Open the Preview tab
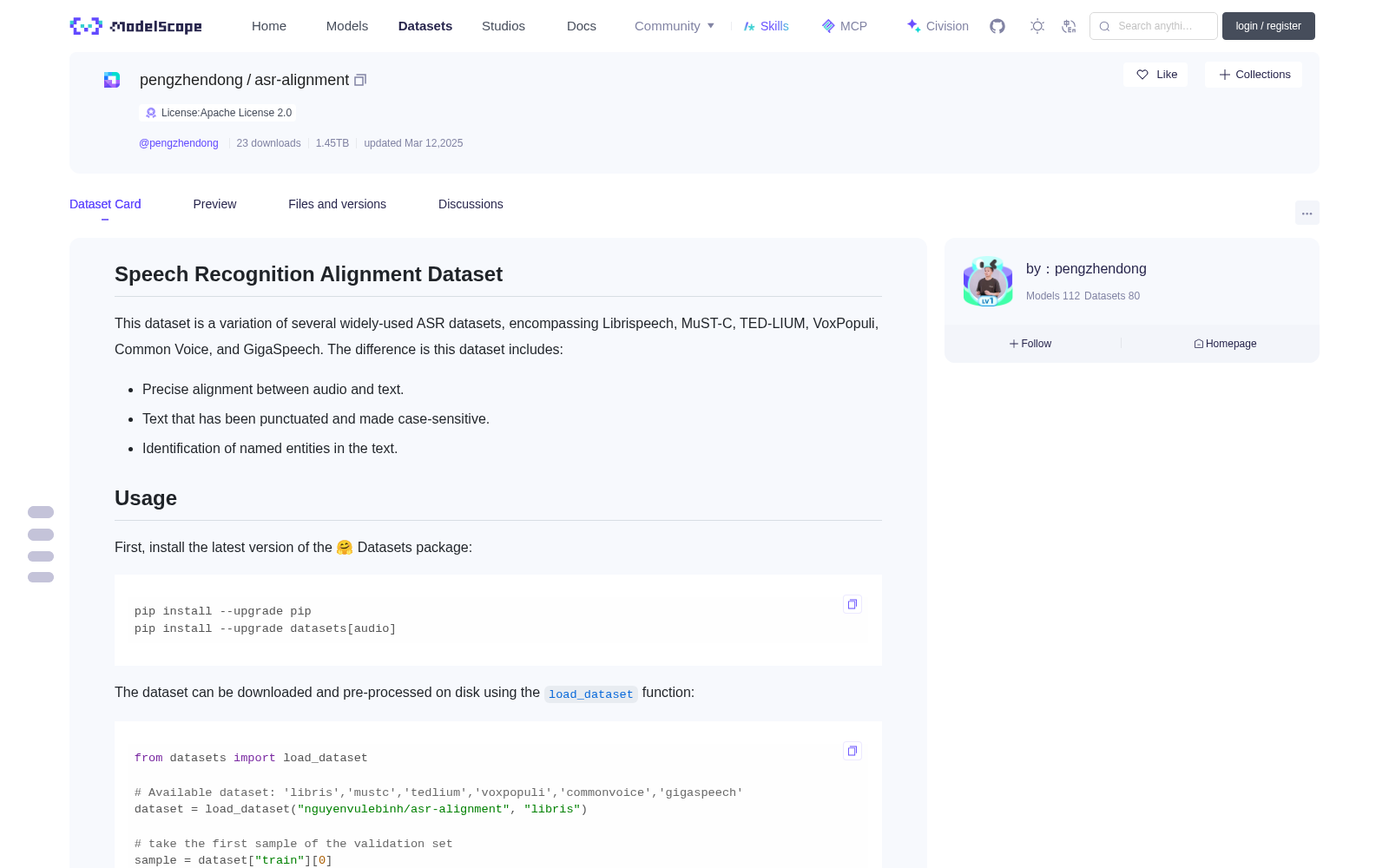The width and height of the screenshot is (1389, 868). point(214,204)
